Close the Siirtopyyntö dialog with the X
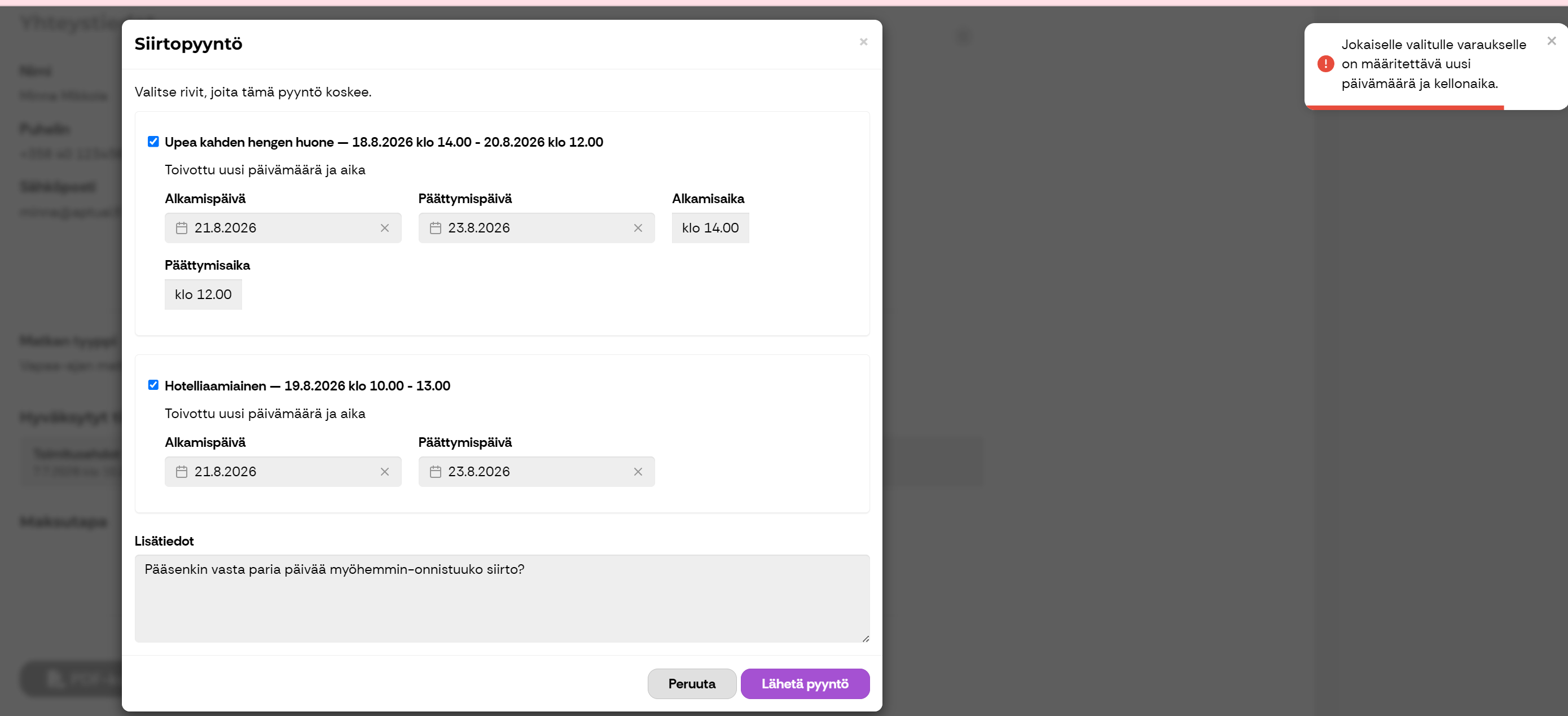1568x716 pixels. point(863,41)
